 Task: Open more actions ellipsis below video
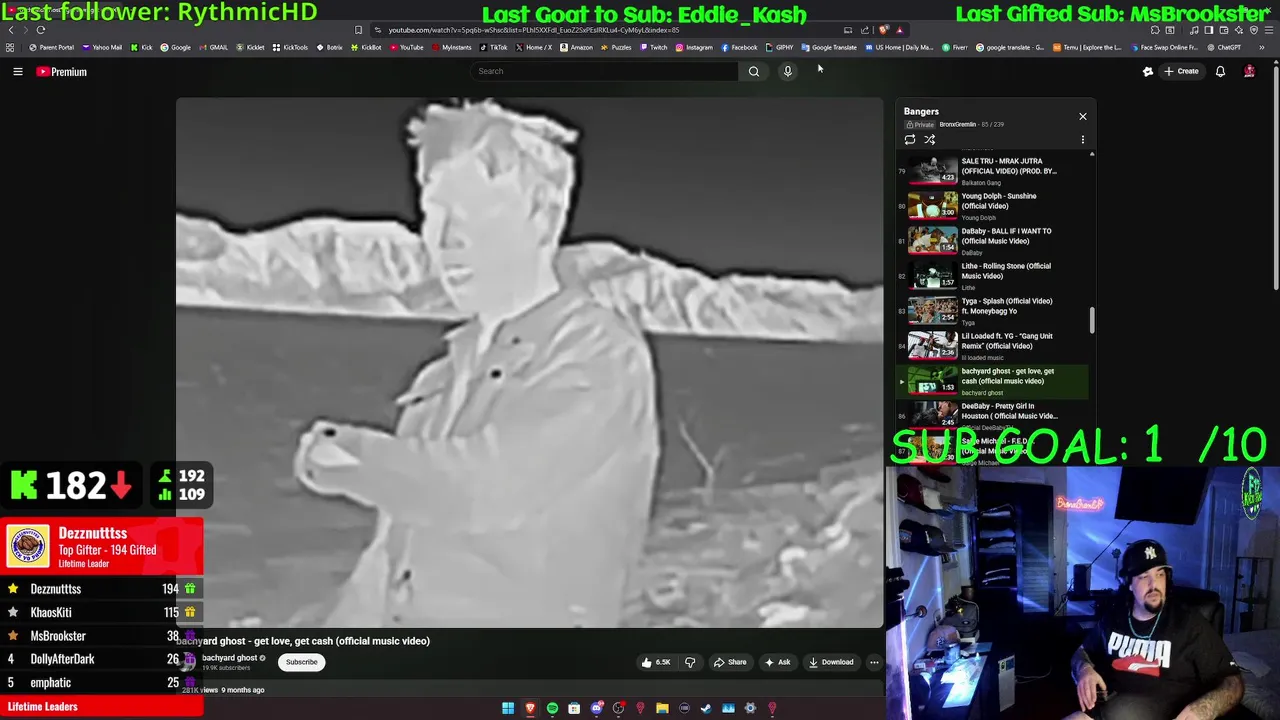[874, 662]
